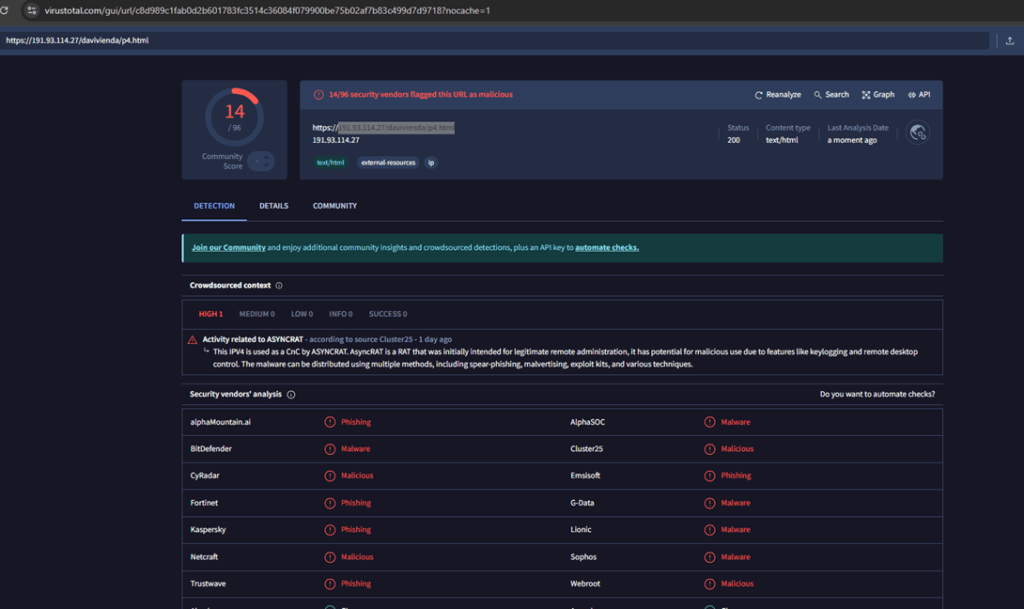Switch to the DETAILS tab
The image size is (1024, 609).
pos(273,206)
